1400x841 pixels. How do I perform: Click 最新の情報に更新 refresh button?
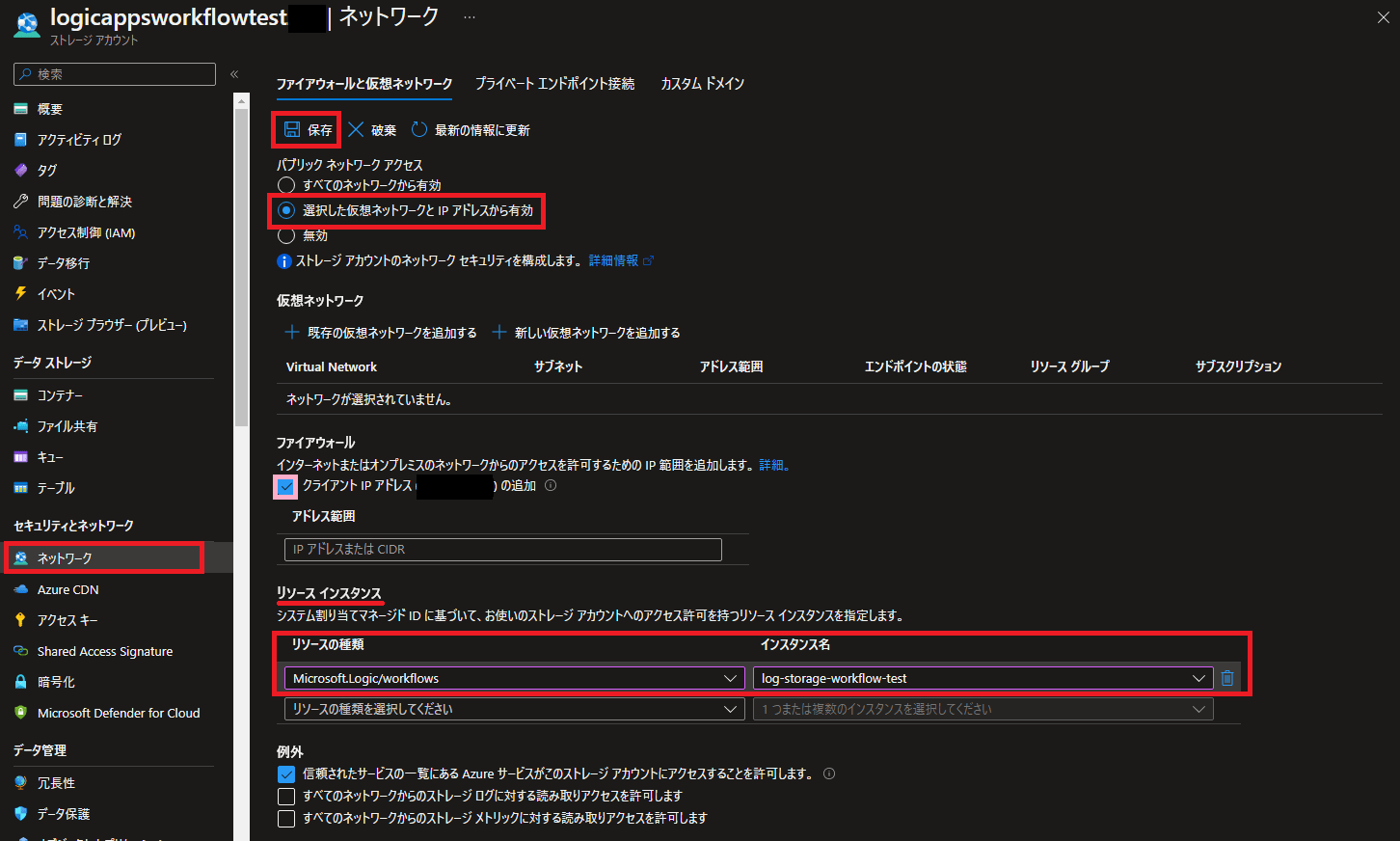(x=471, y=130)
